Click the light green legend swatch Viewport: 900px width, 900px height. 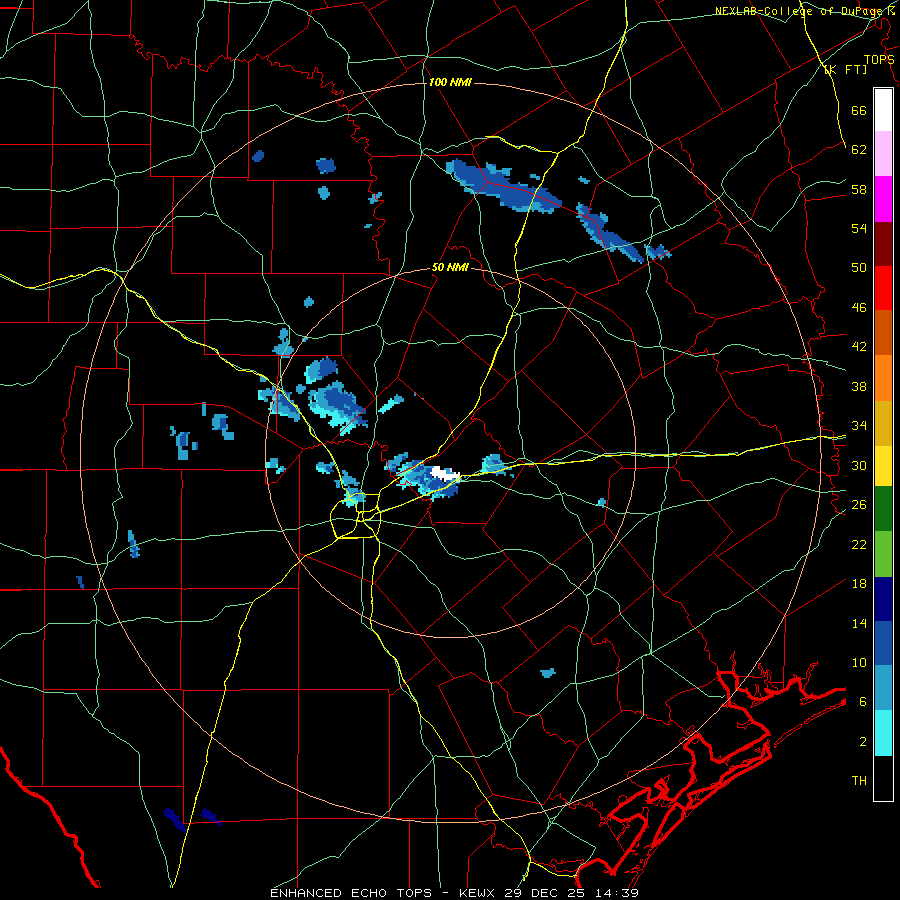(x=883, y=554)
